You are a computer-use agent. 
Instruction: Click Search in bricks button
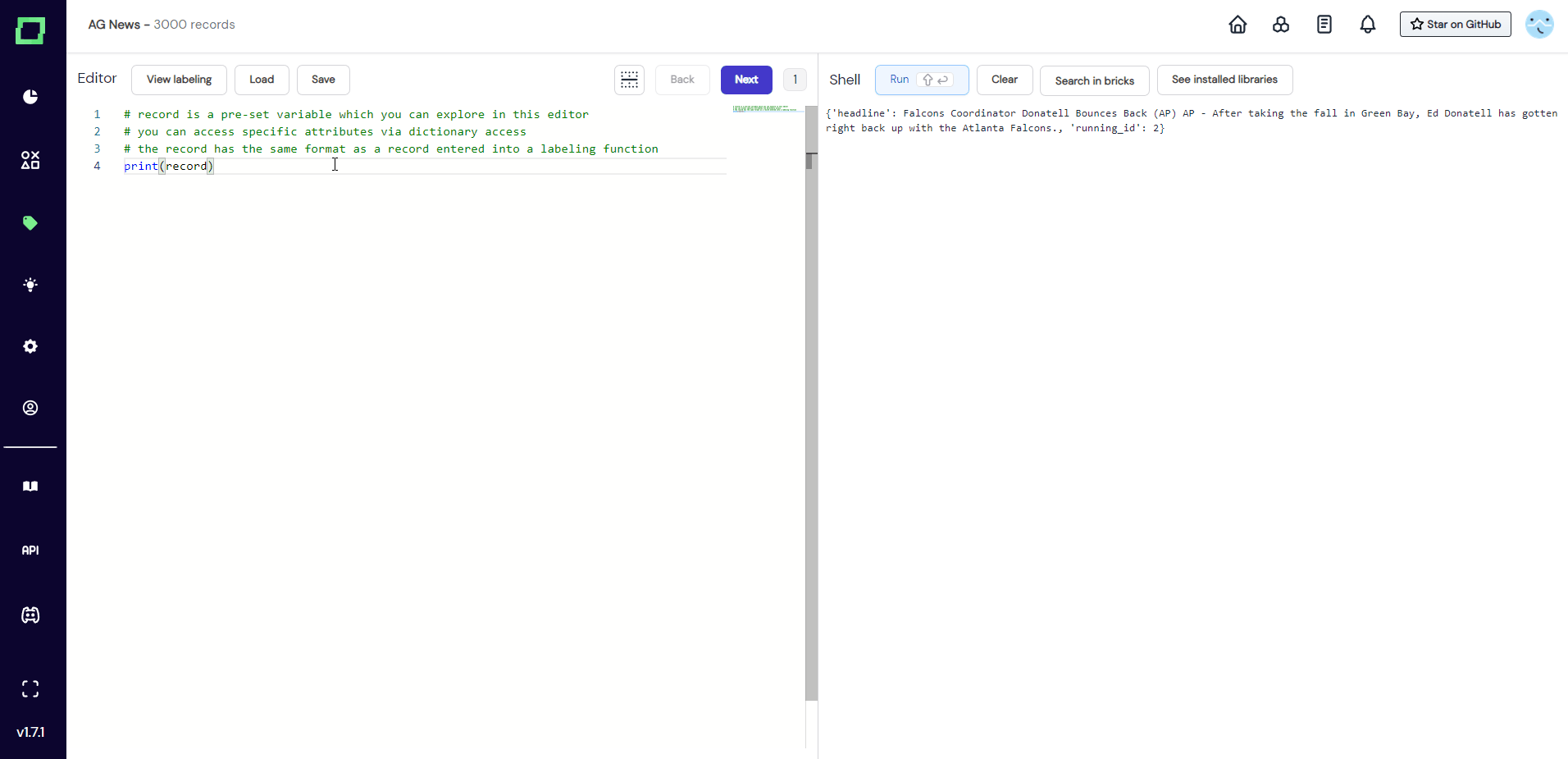[1095, 80]
